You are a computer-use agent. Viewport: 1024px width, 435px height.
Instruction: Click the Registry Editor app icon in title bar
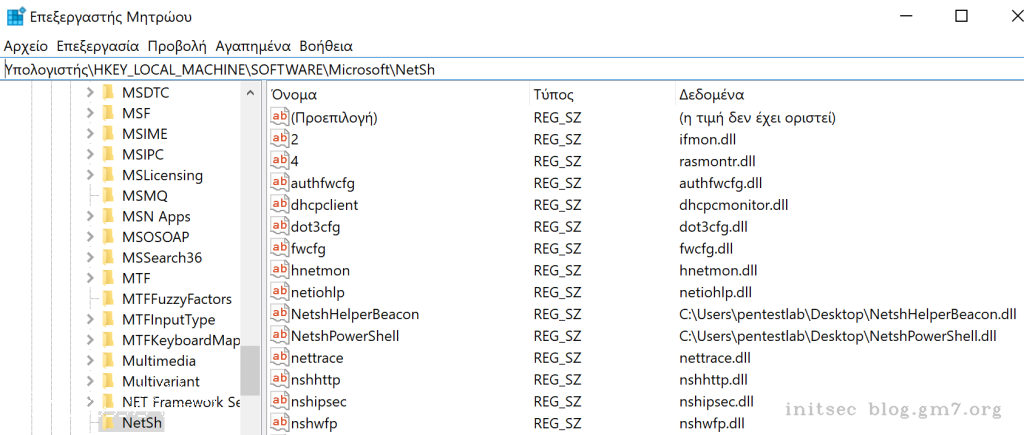click(x=16, y=17)
